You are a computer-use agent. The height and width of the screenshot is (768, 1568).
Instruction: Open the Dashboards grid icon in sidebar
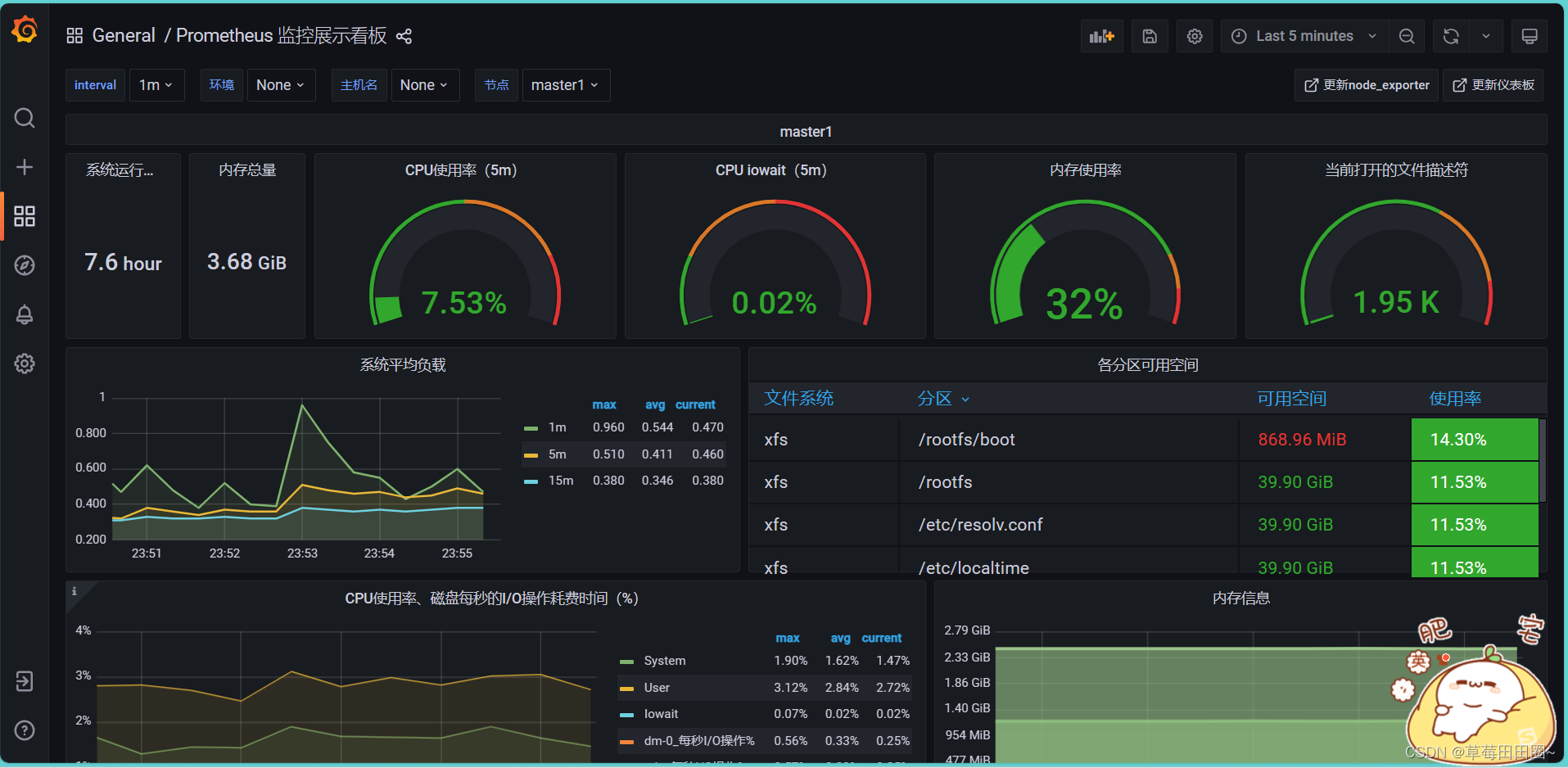pyautogui.click(x=25, y=216)
